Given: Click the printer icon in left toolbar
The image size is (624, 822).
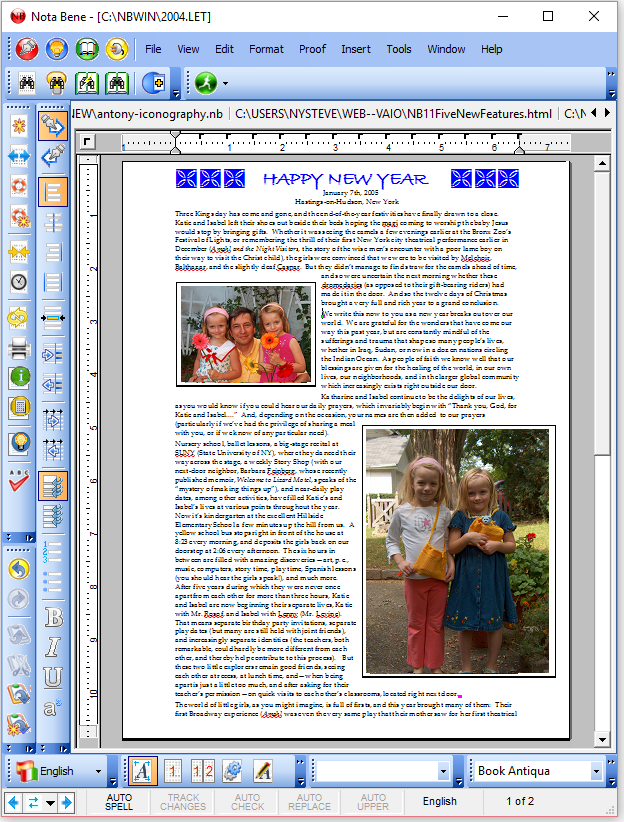Looking at the screenshot, I should pyautogui.click(x=18, y=349).
